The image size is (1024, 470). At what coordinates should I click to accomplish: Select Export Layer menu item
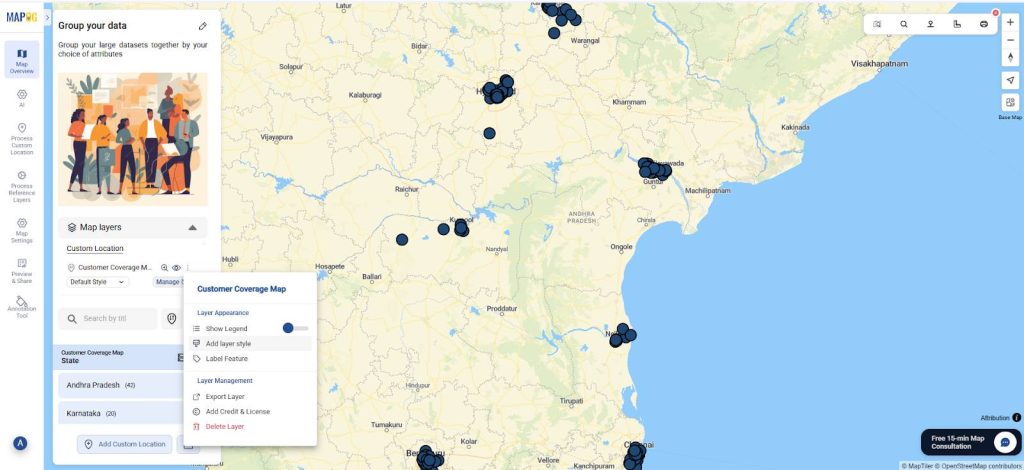tap(251, 396)
